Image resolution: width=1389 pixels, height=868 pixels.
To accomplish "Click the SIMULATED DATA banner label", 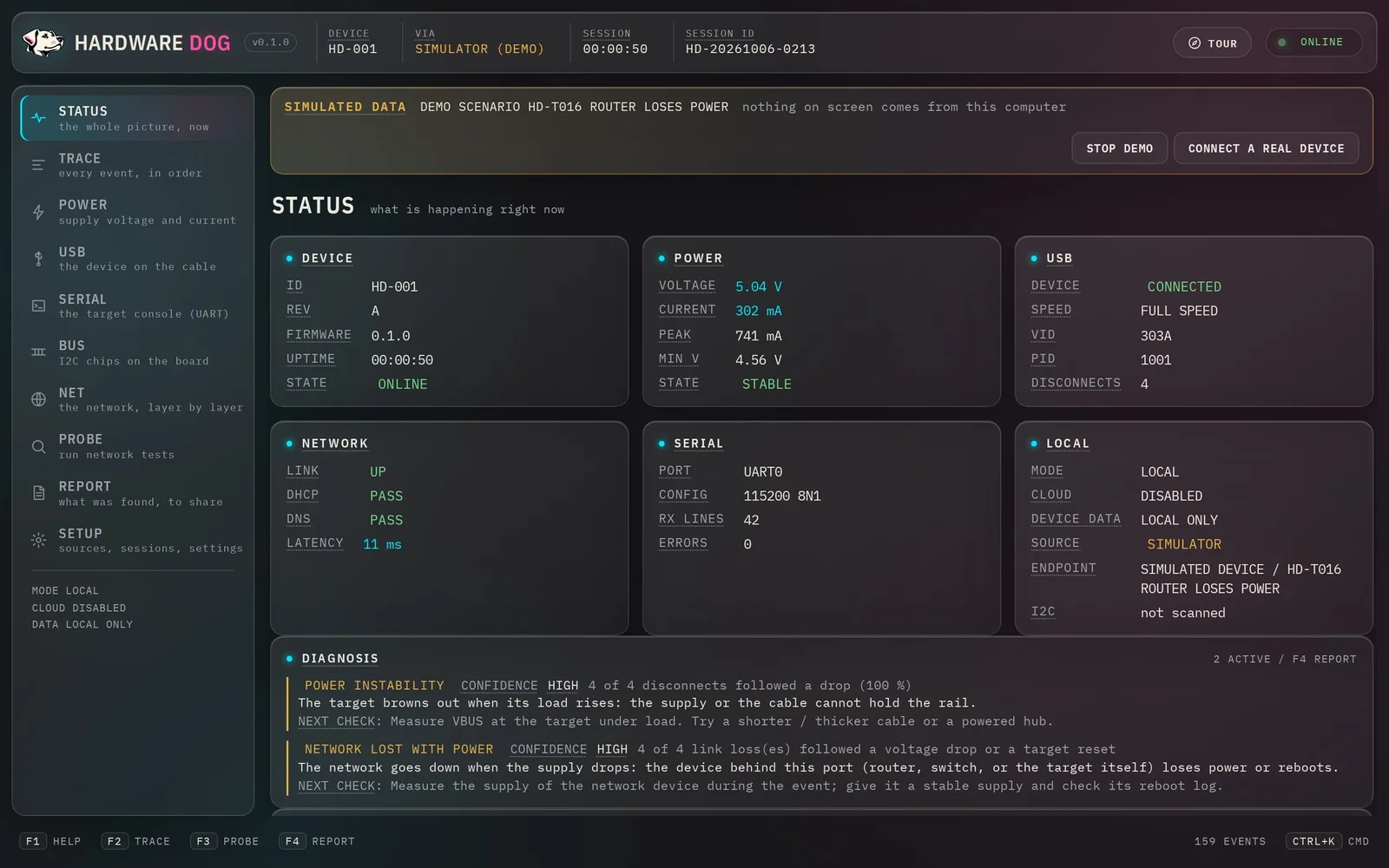I will 346,107.
